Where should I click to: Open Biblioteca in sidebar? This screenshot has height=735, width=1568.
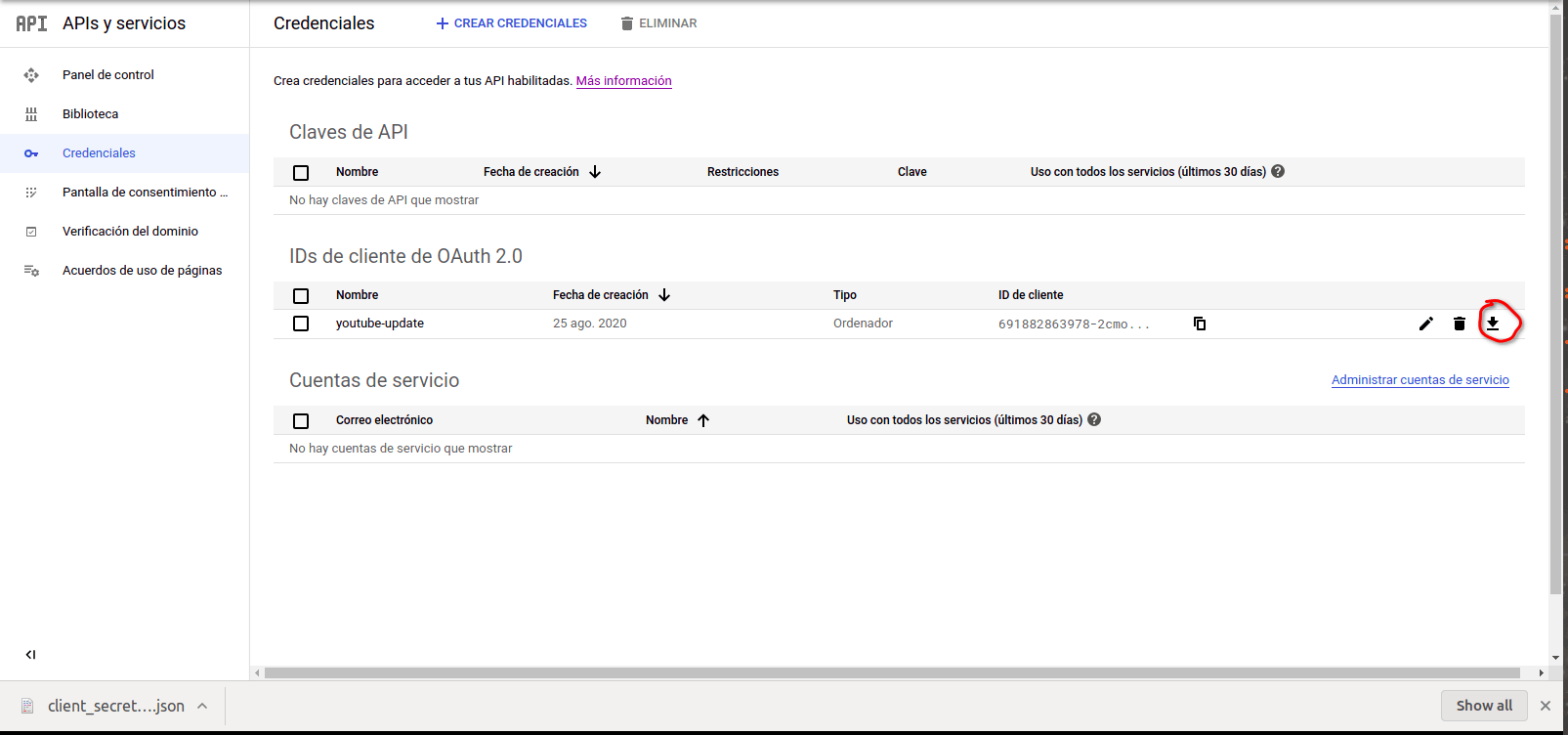pyautogui.click(x=90, y=114)
